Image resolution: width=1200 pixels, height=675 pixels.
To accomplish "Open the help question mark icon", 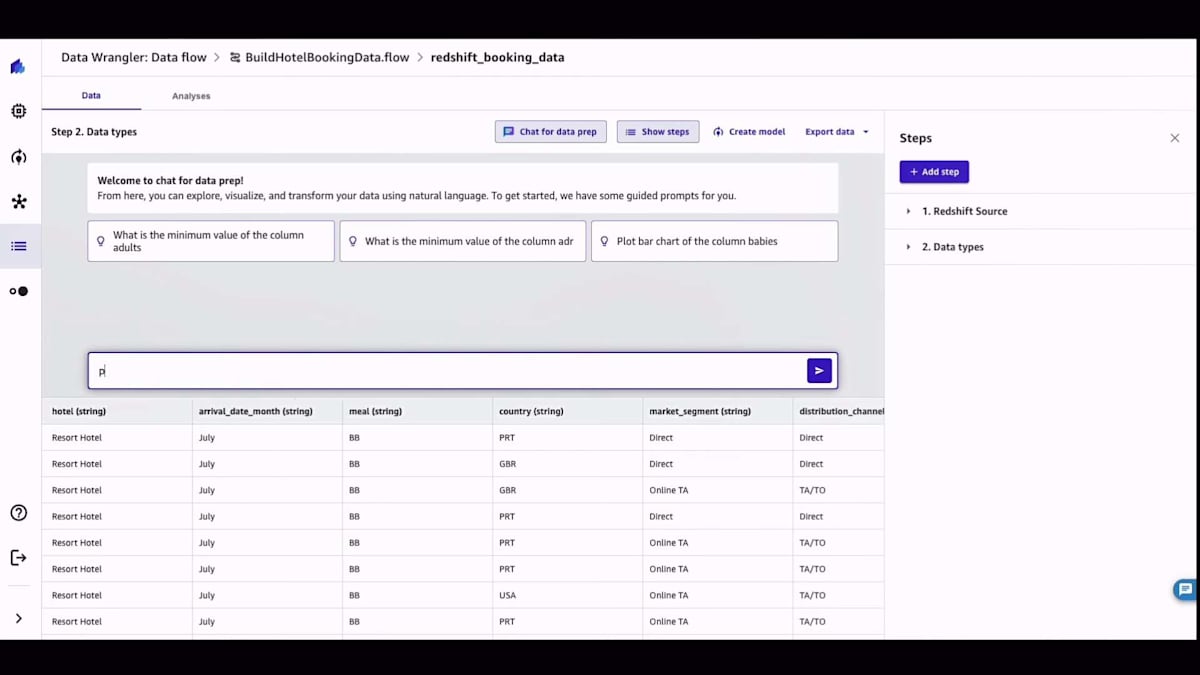I will tap(18, 513).
